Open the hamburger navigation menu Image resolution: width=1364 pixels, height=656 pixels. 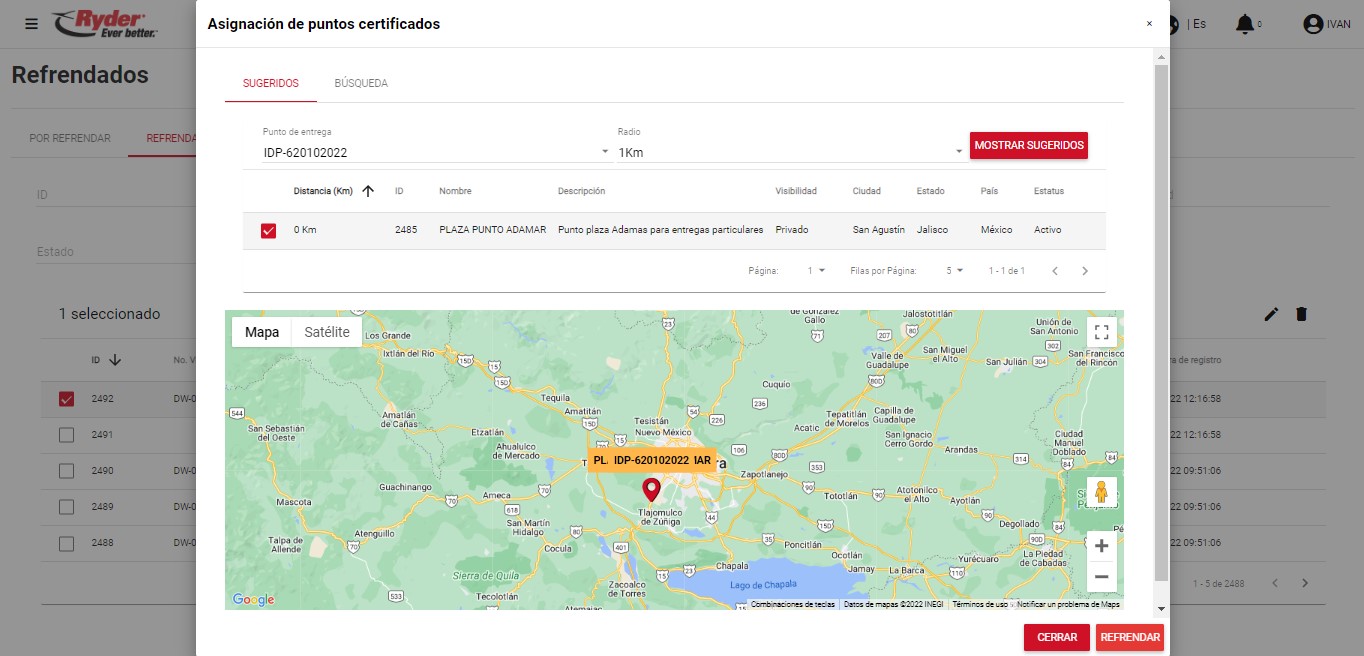32,24
